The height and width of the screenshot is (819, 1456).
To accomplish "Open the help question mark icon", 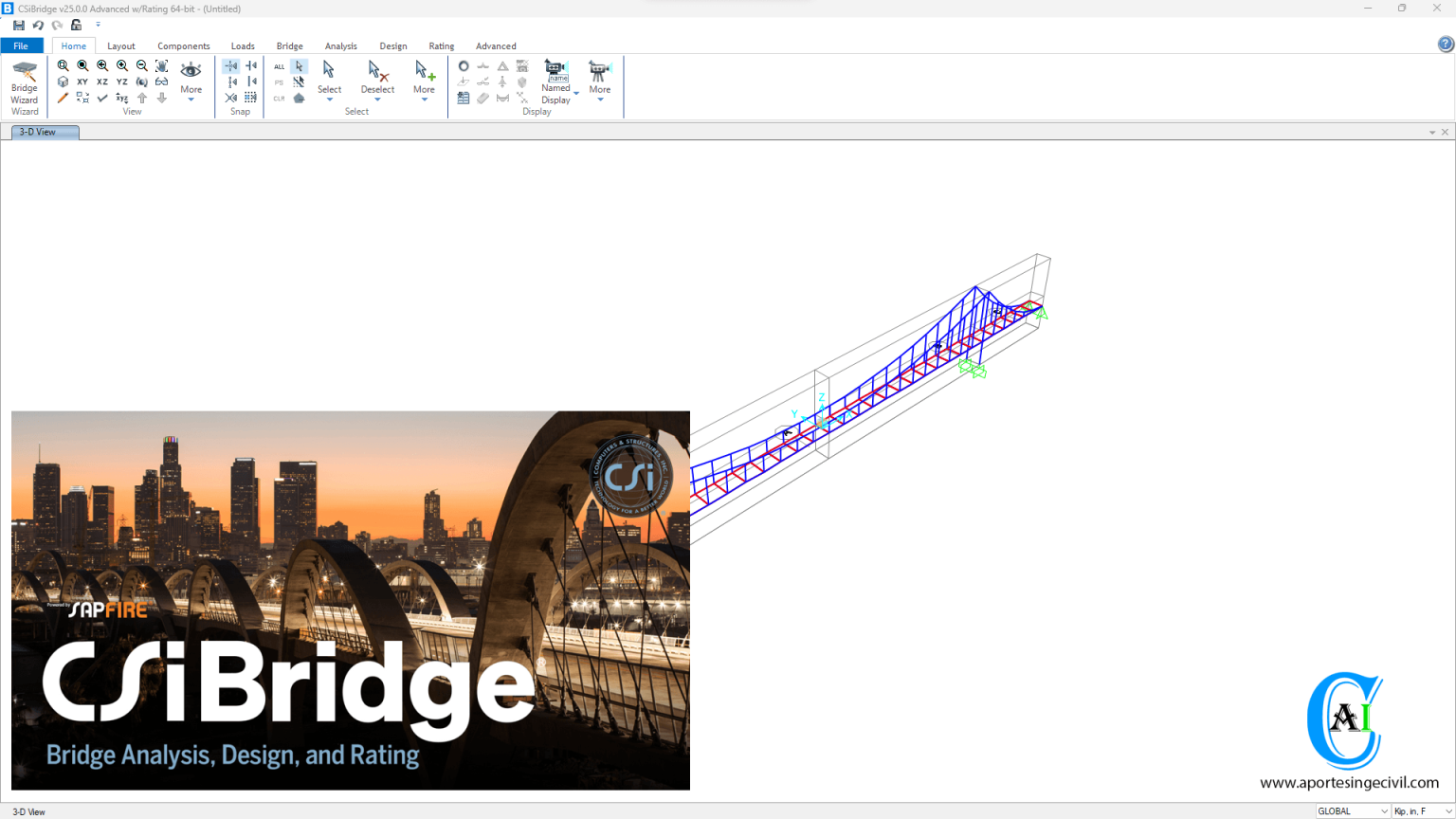I will coord(1446,44).
